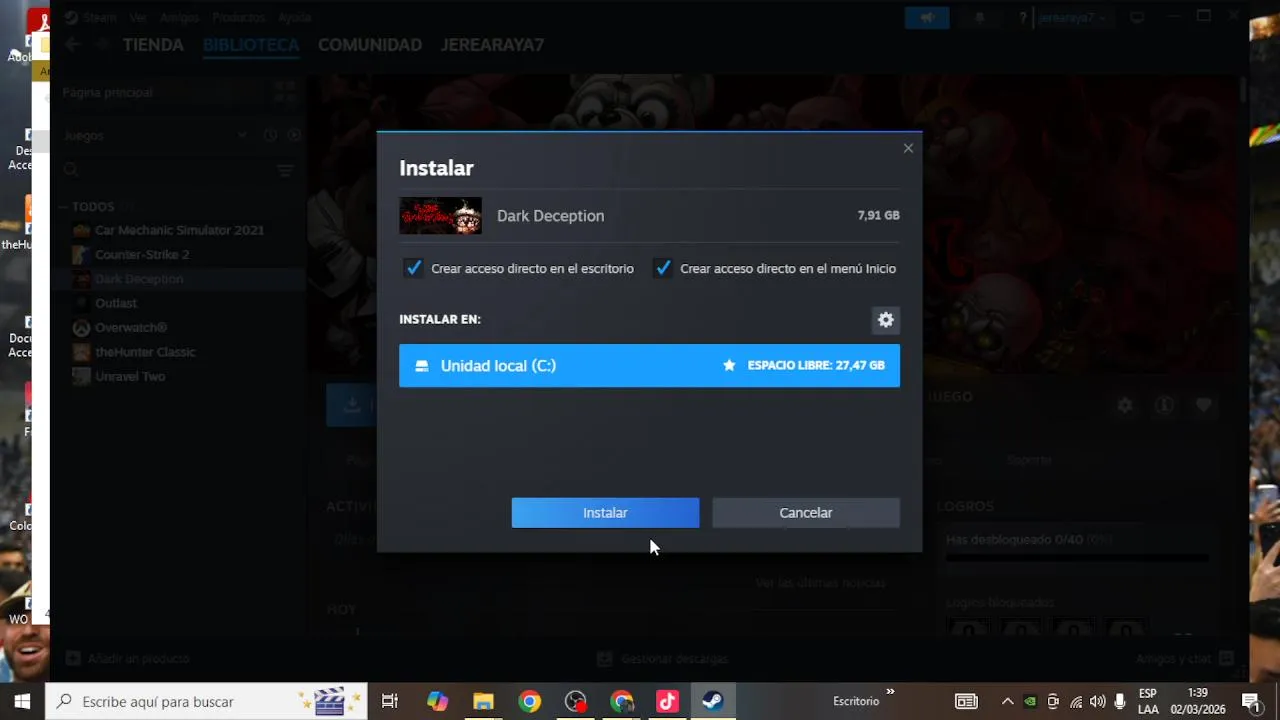Screen dimensions: 1280x720
Task: Open the Windows Start menu
Action: 22,701
